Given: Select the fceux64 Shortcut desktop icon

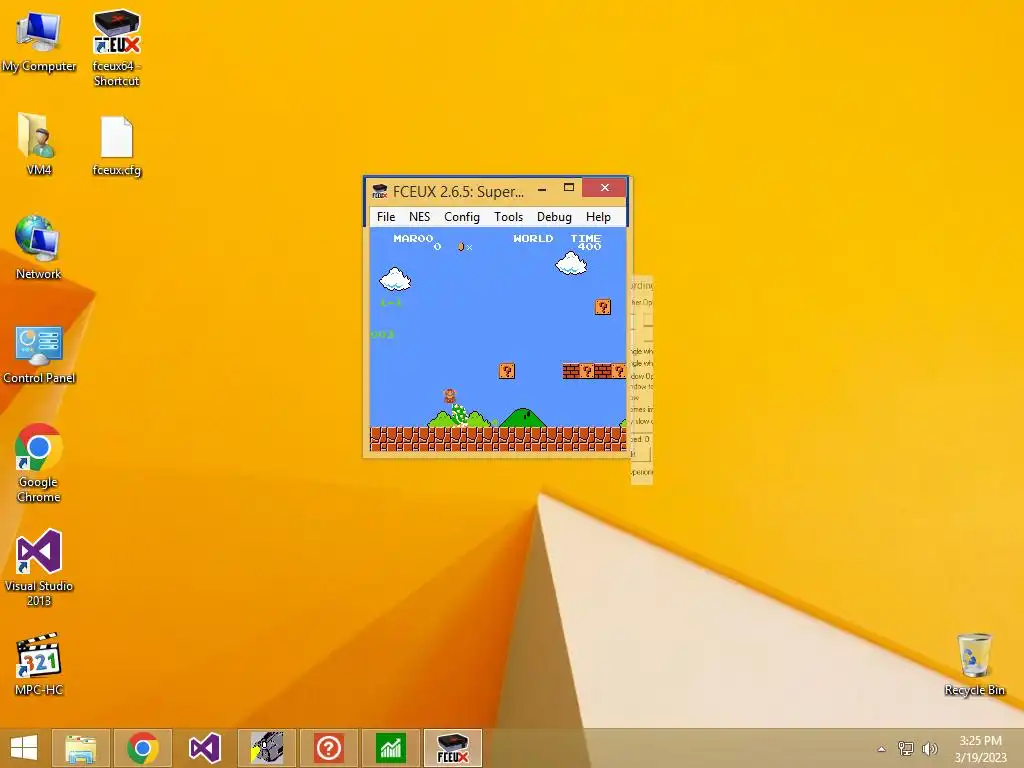Looking at the screenshot, I should point(116,48).
